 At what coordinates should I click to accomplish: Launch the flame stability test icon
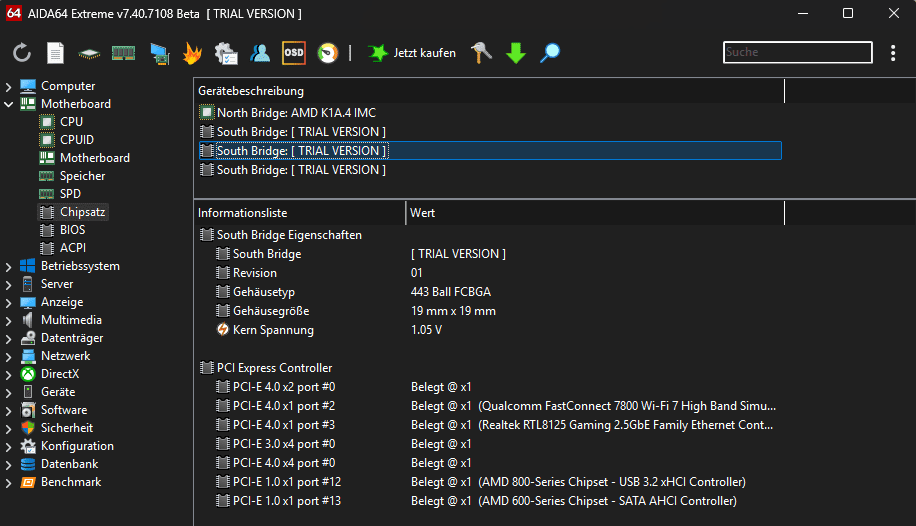point(192,53)
